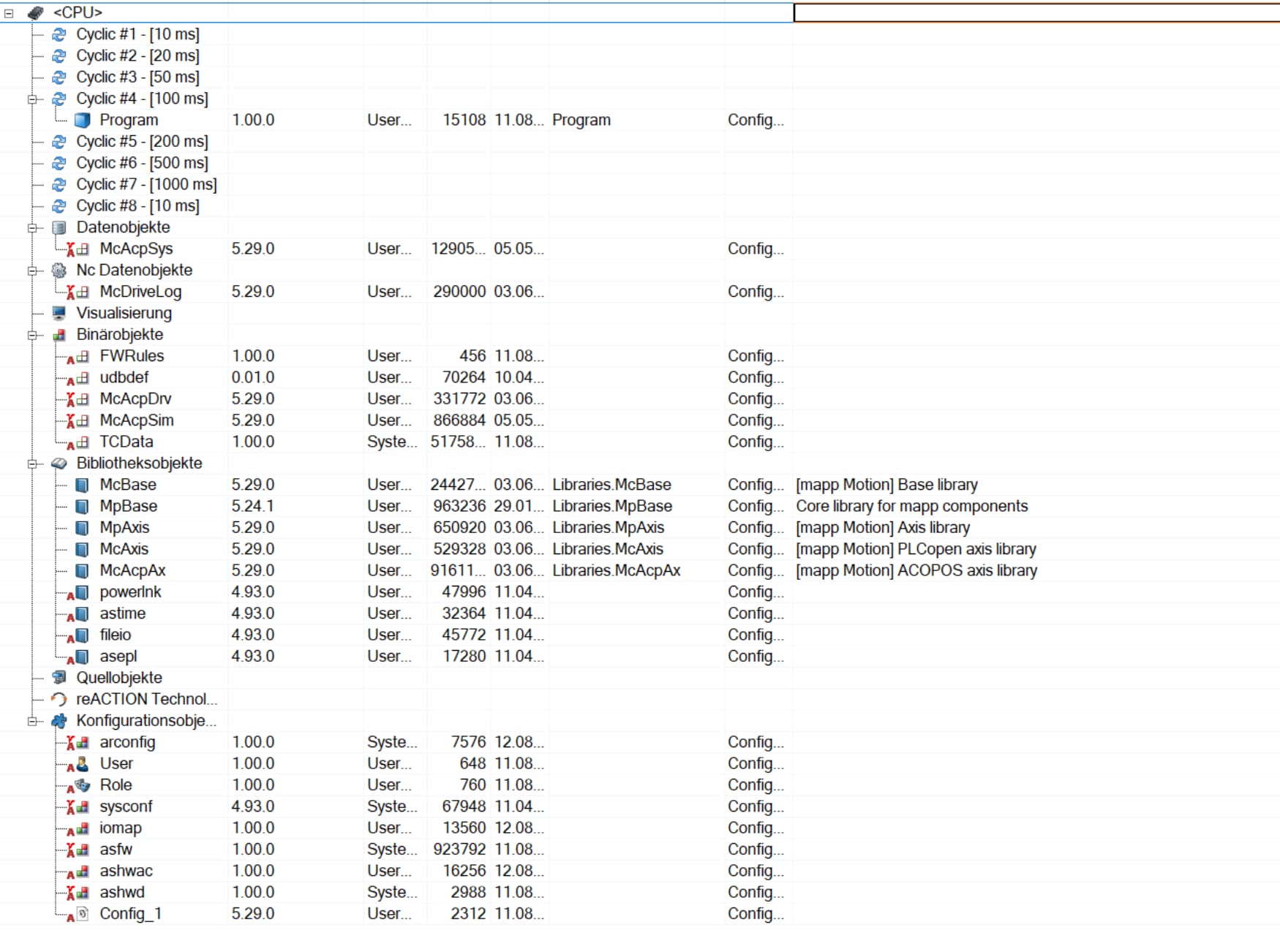
Task: Select the astime library icon
Action: click(x=78, y=613)
